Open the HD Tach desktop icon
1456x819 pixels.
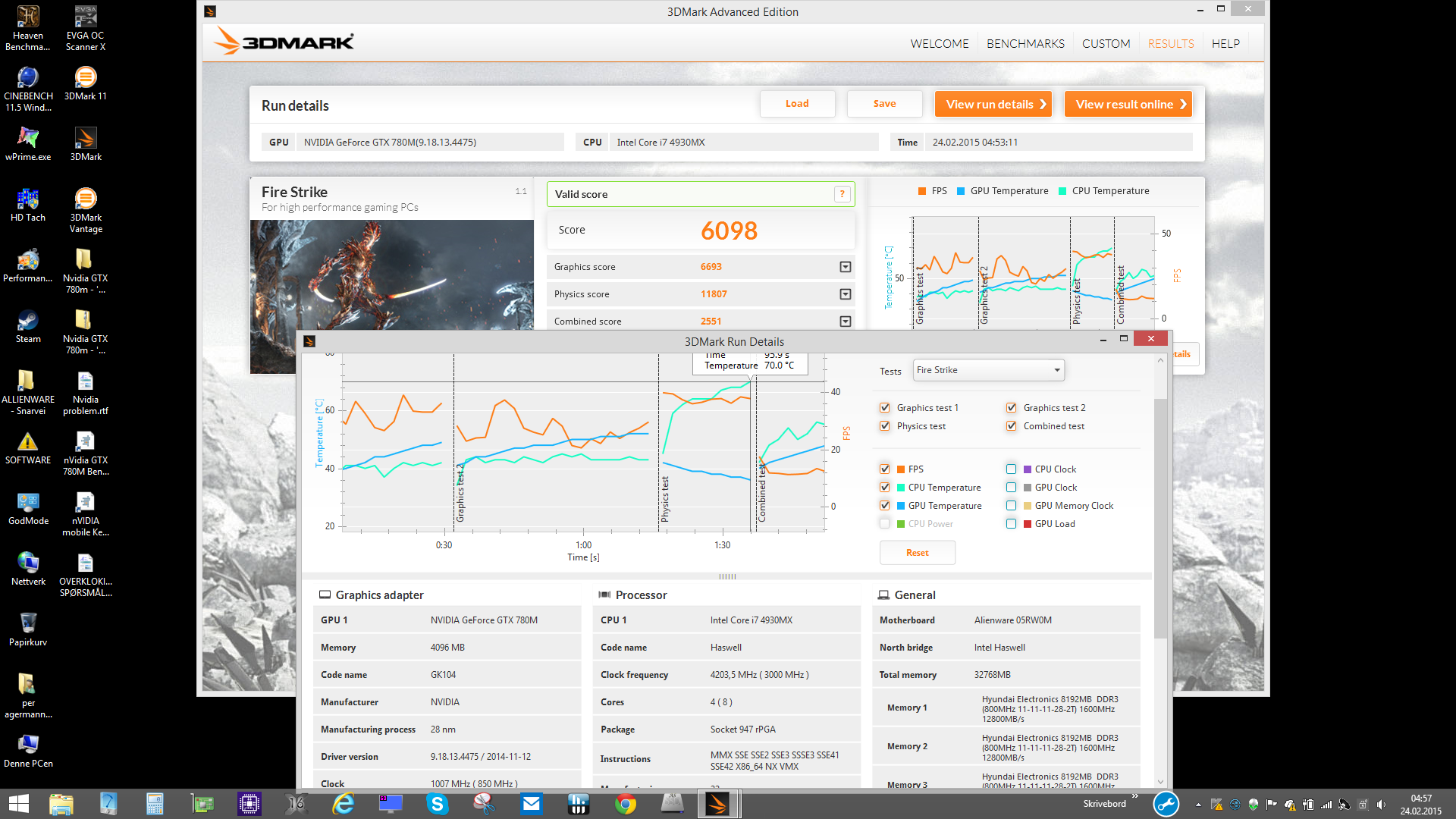[28, 205]
